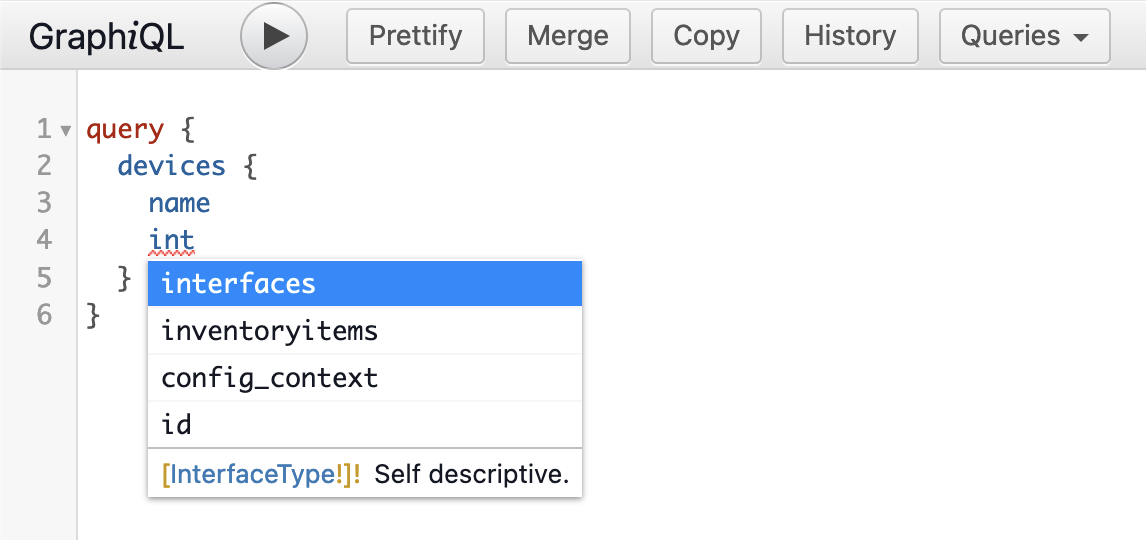Screen dimensions: 1146x540
Task: Choose inventoryitems from the suggestion list
Action: click(x=365, y=330)
